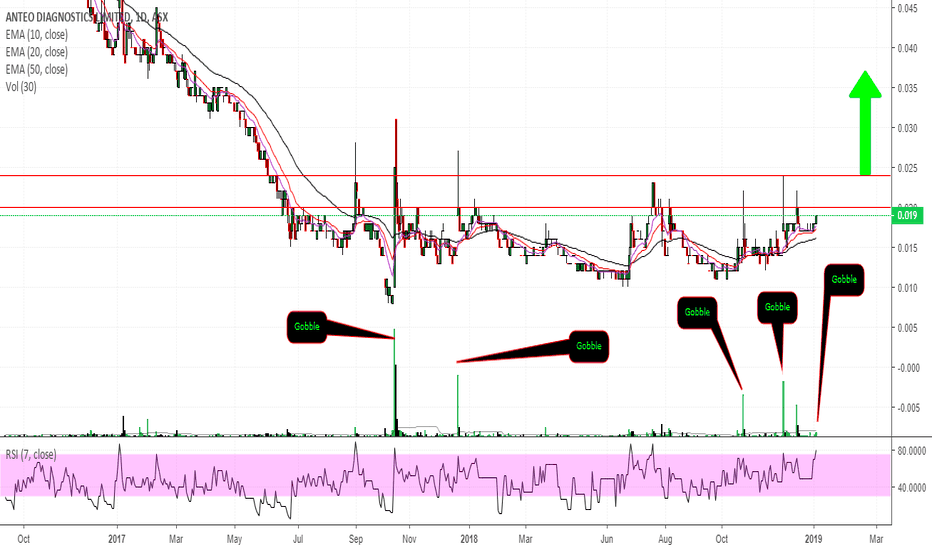Click the 40.0000 RSI scale value
Screen dimensions: 932x550
click(911, 487)
